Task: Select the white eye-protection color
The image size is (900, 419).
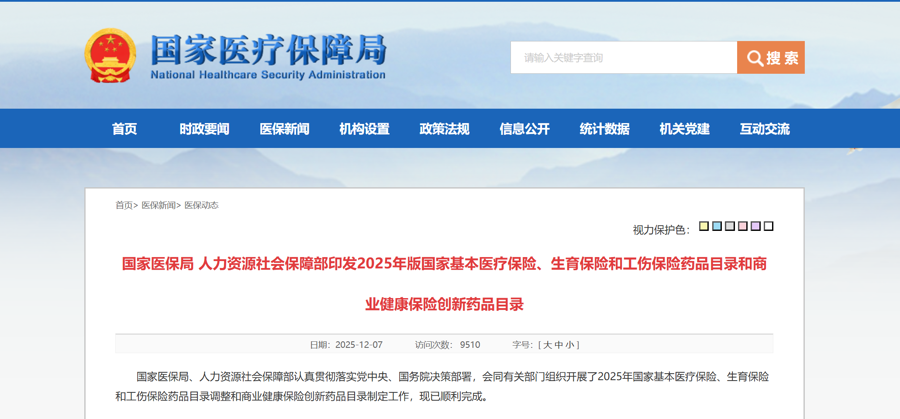Action: tap(769, 227)
